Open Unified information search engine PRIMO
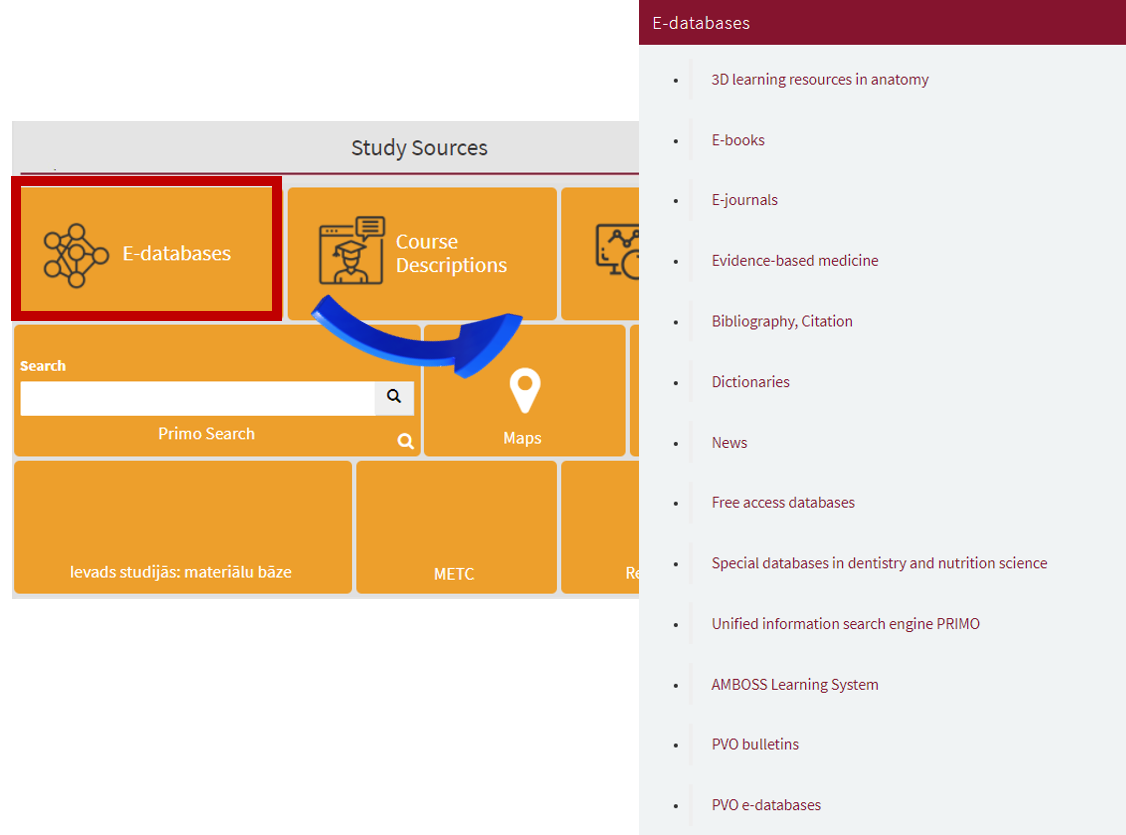The width and height of the screenshot is (1126, 835). (845, 624)
